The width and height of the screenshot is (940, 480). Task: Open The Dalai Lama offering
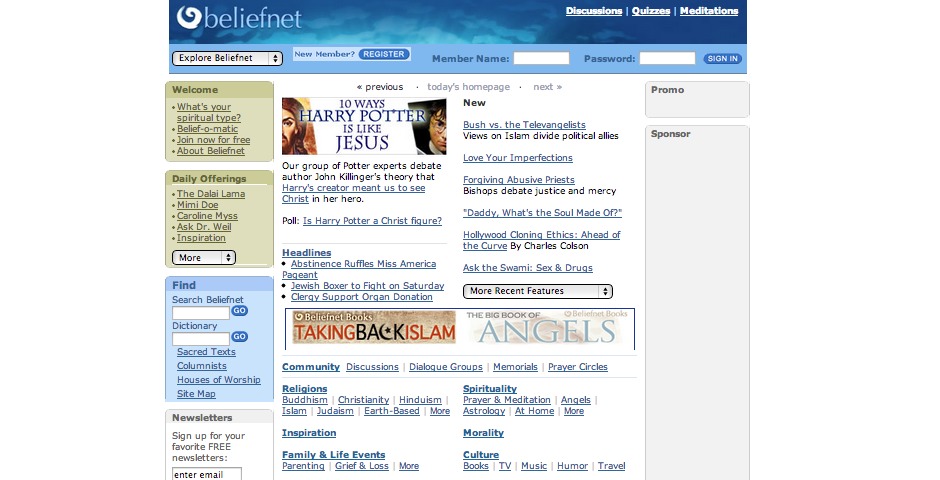point(210,194)
